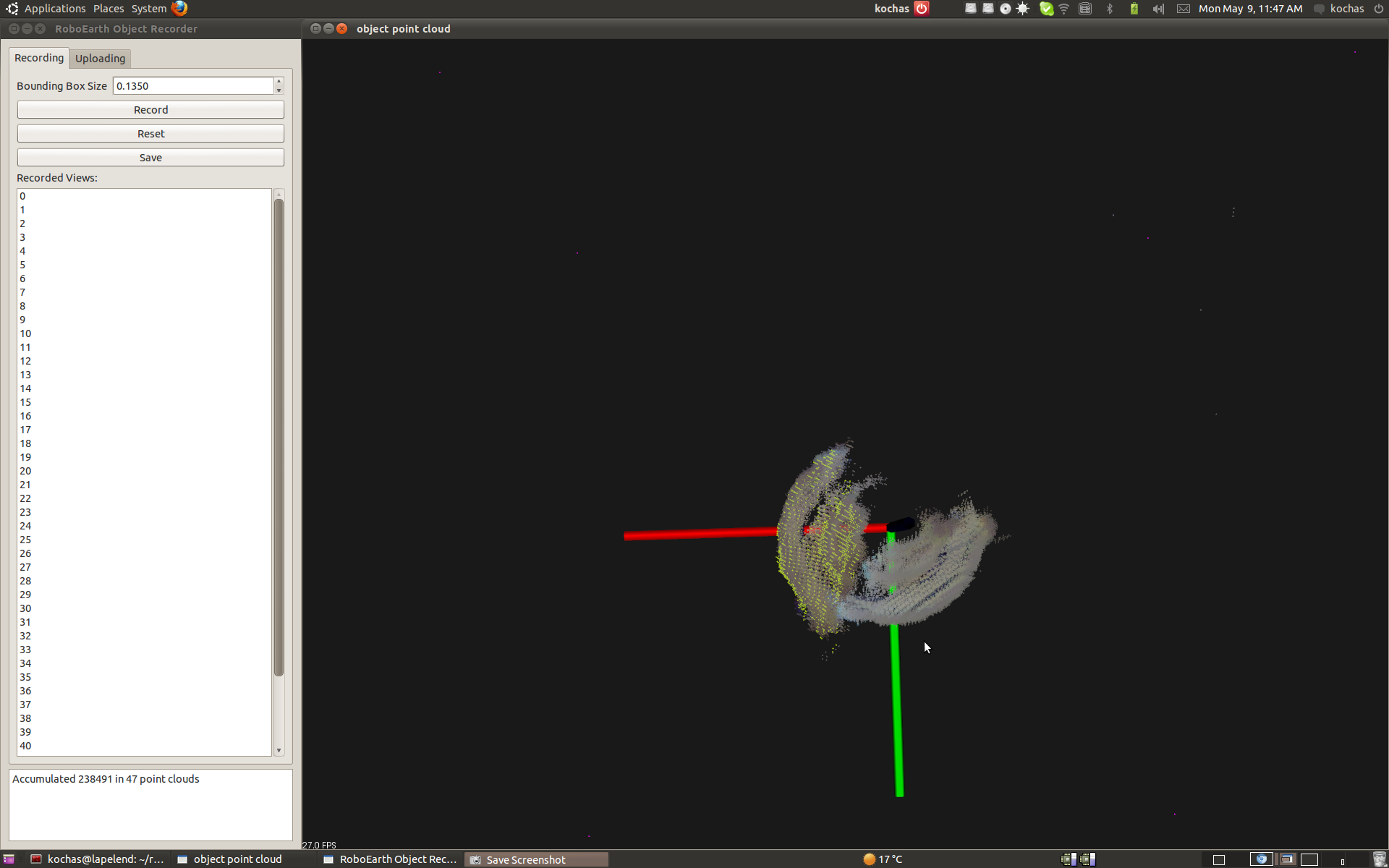Select recorded view 12 in list
The image size is (1389, 868).
coord(25,361)
